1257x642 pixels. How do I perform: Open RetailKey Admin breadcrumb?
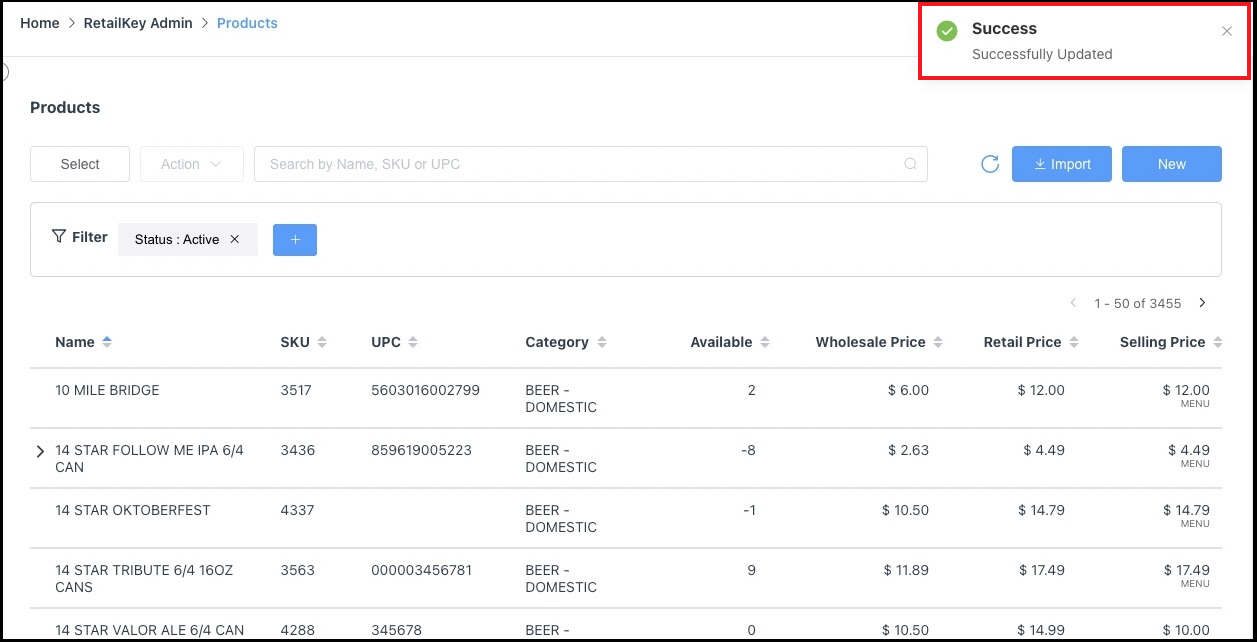point(138,23)
